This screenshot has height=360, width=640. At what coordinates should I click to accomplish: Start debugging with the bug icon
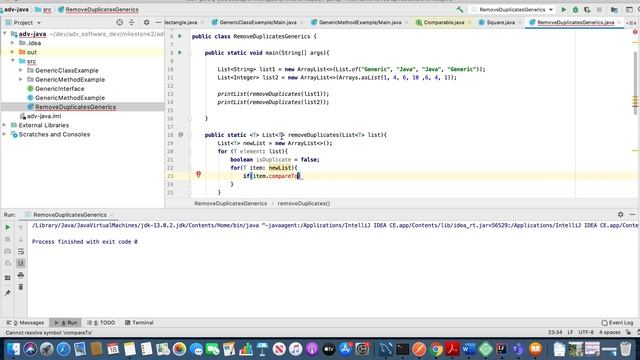[576, 9]
